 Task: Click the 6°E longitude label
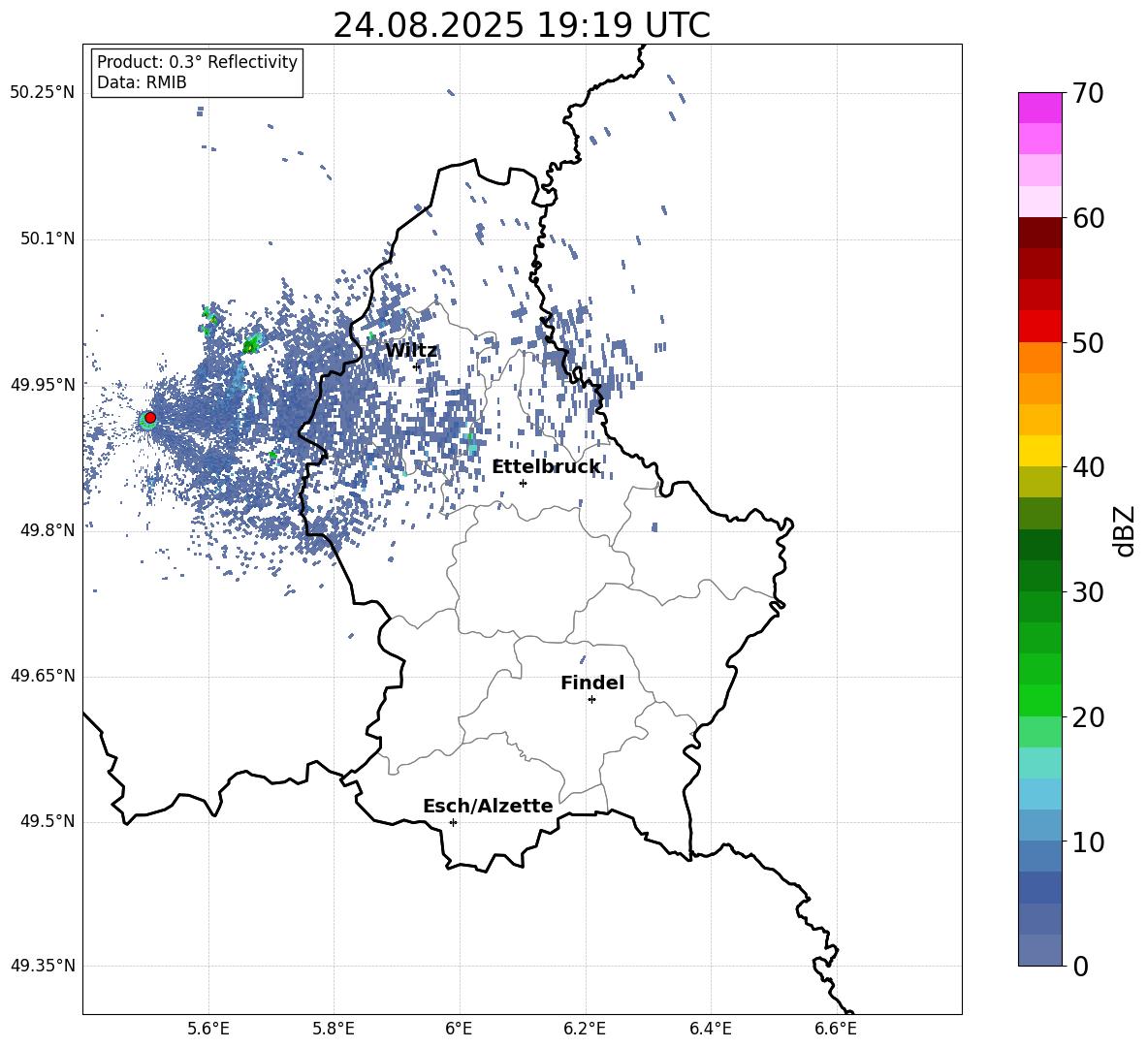[x=459, y=1030]
